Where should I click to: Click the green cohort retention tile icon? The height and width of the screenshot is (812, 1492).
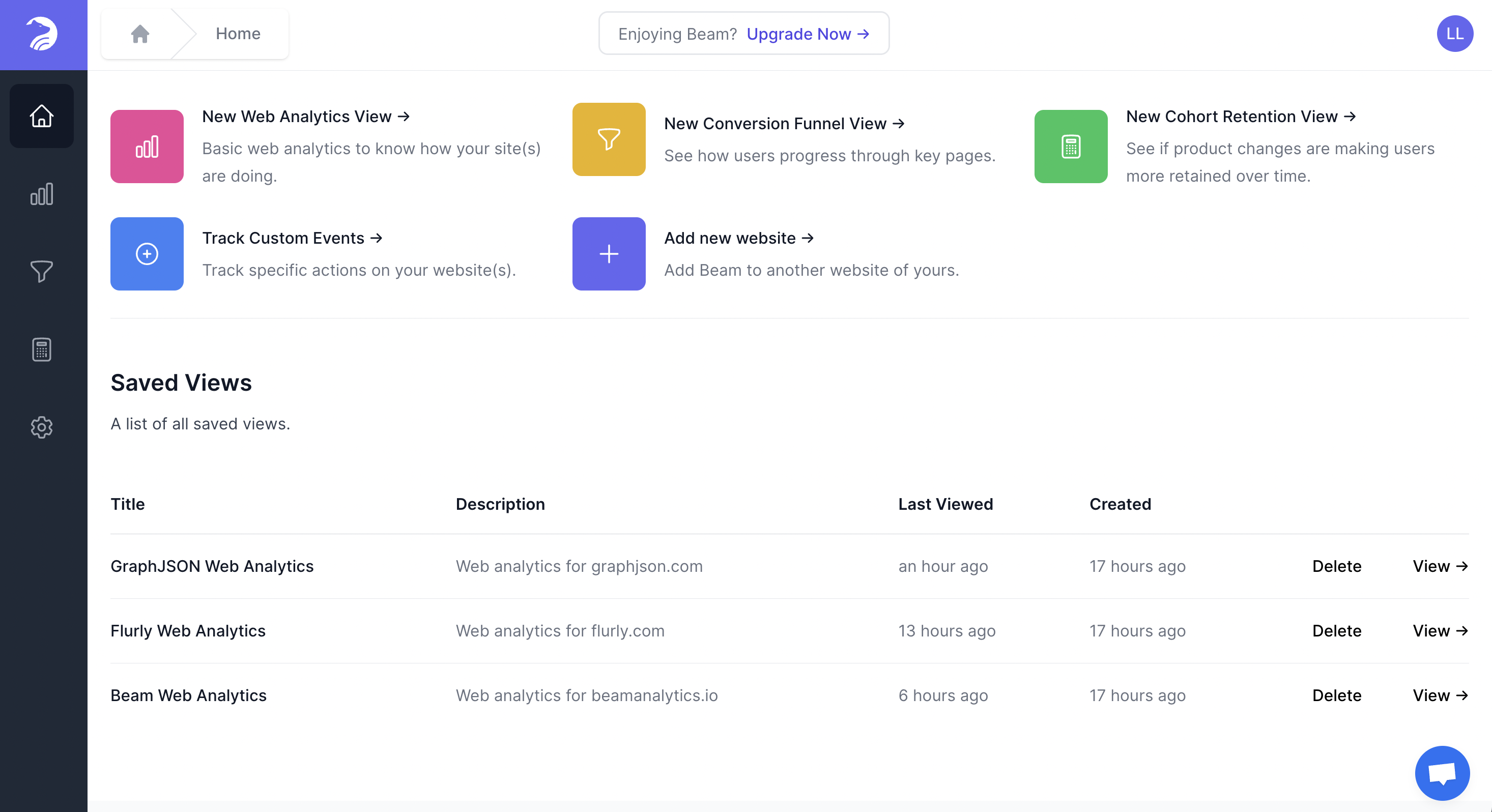pyautogui.click(x=1070, y=147)
